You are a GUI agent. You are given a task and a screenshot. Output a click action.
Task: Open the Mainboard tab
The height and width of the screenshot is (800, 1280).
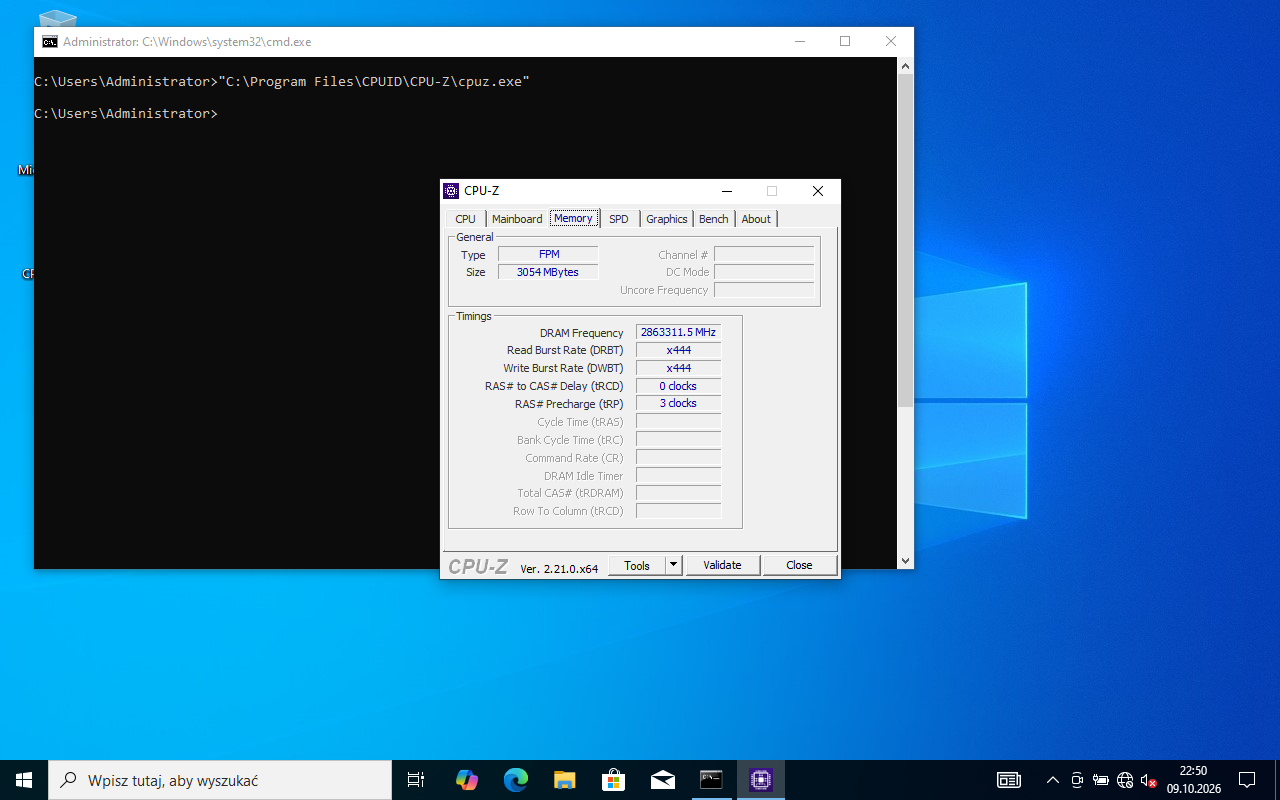[x=517, y=219]
